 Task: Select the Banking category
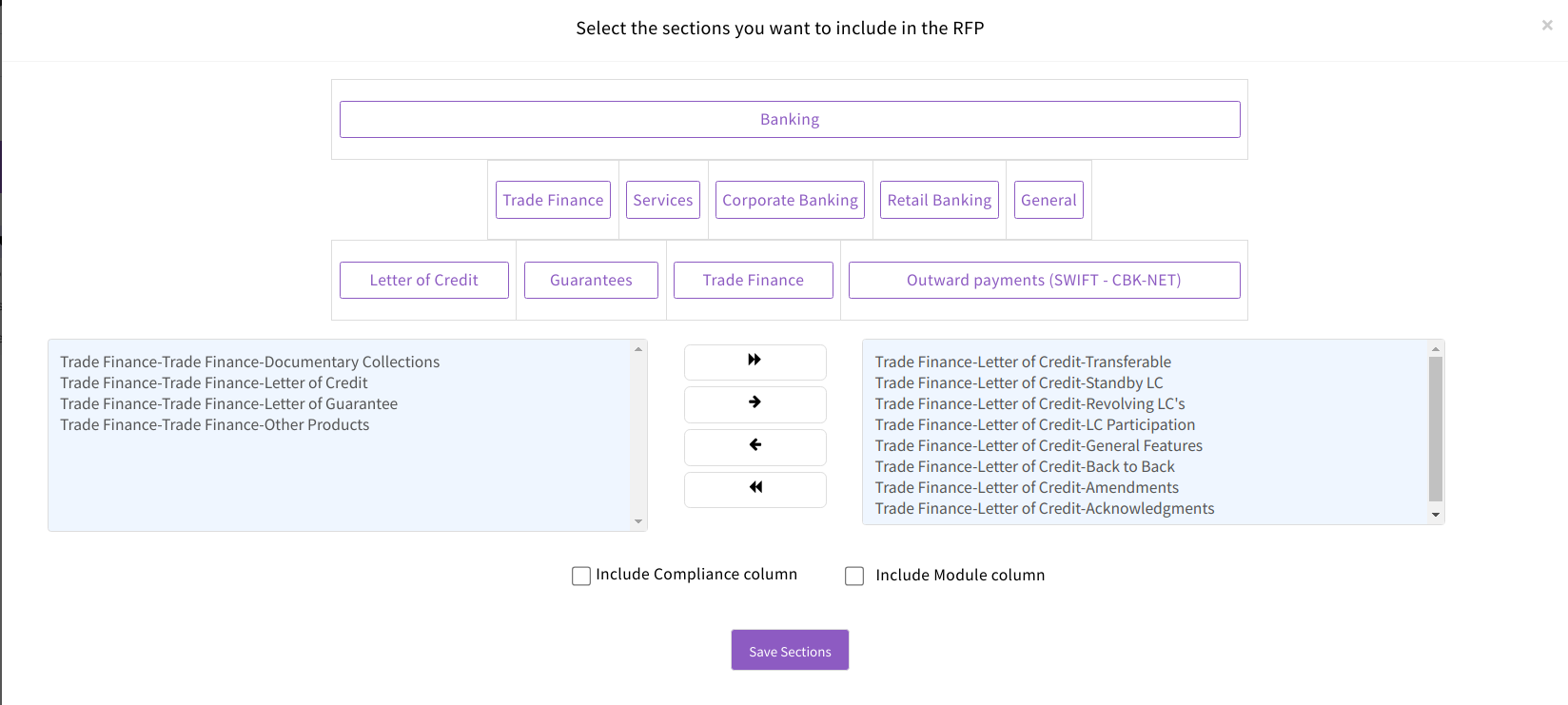790,120
